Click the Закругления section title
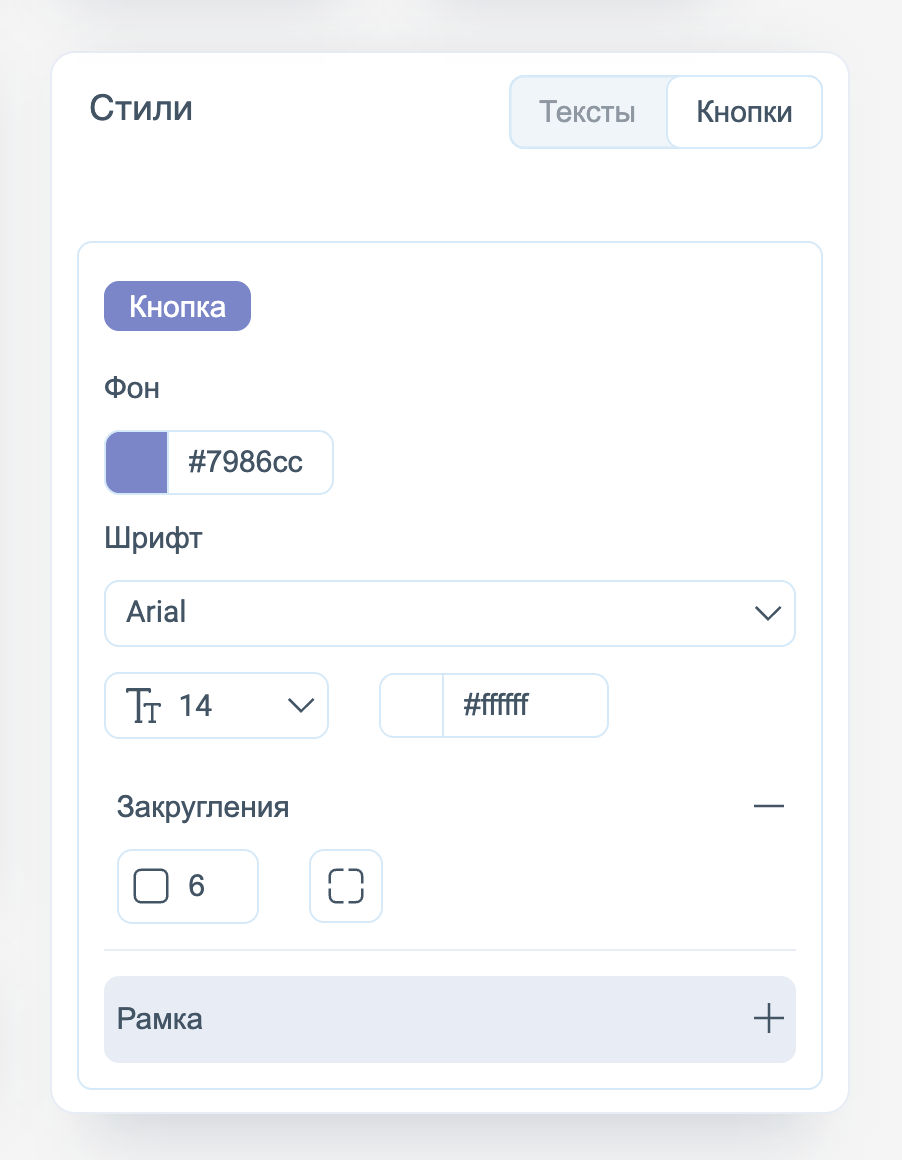The image size is (902, 1160). pos(203,806)
